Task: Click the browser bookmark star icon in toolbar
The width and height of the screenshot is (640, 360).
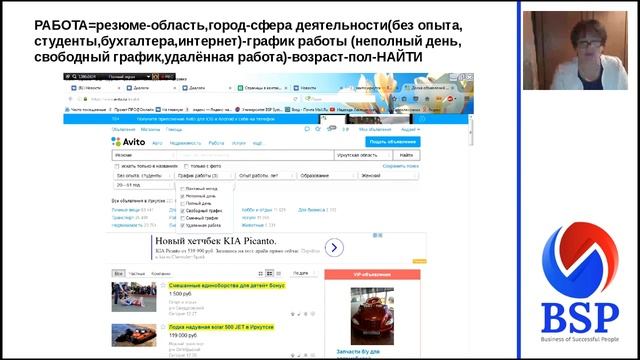Action: tap(394, 99)
